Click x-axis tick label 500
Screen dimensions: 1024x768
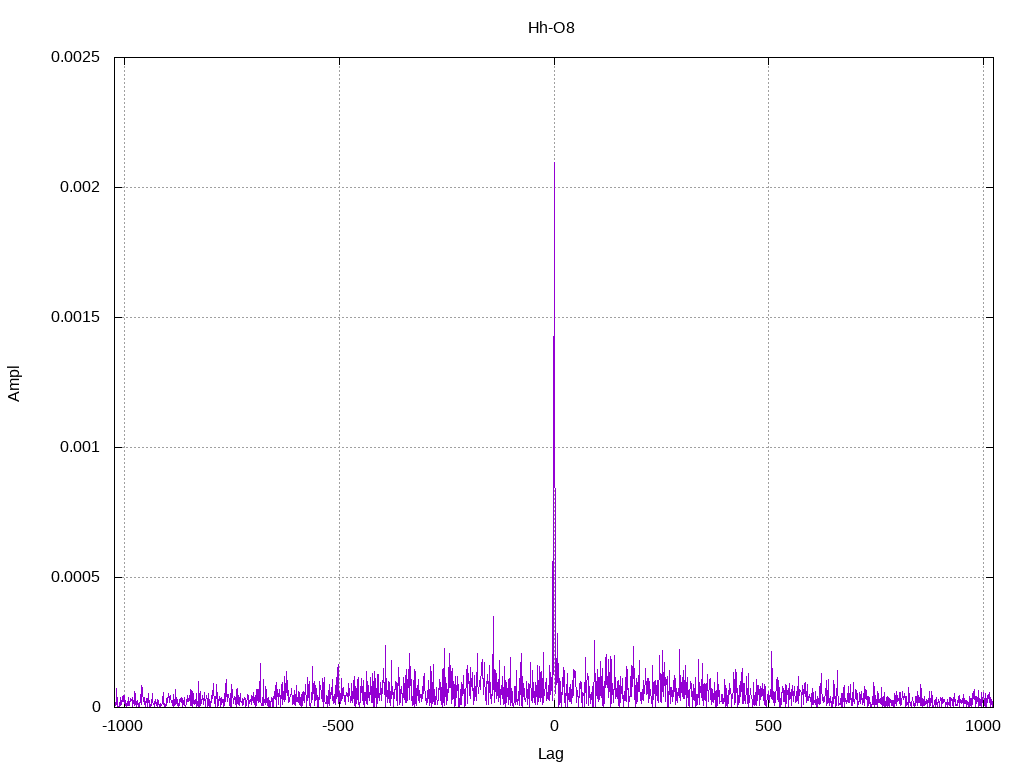point(768,726)
